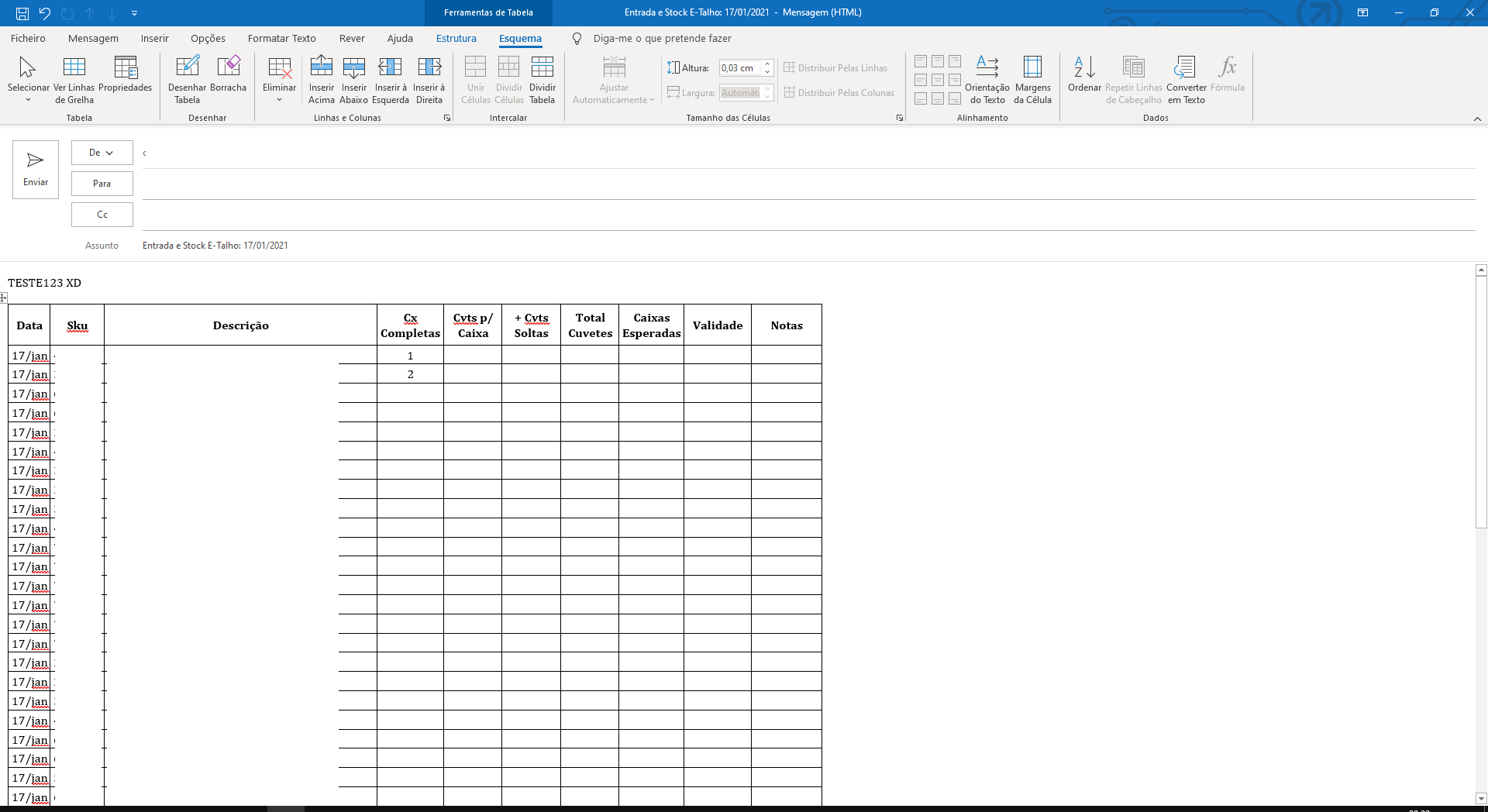This screenshot has height=812, width=1488.
Task: Switch to the Rever tab
Action: tap(352, 39)
